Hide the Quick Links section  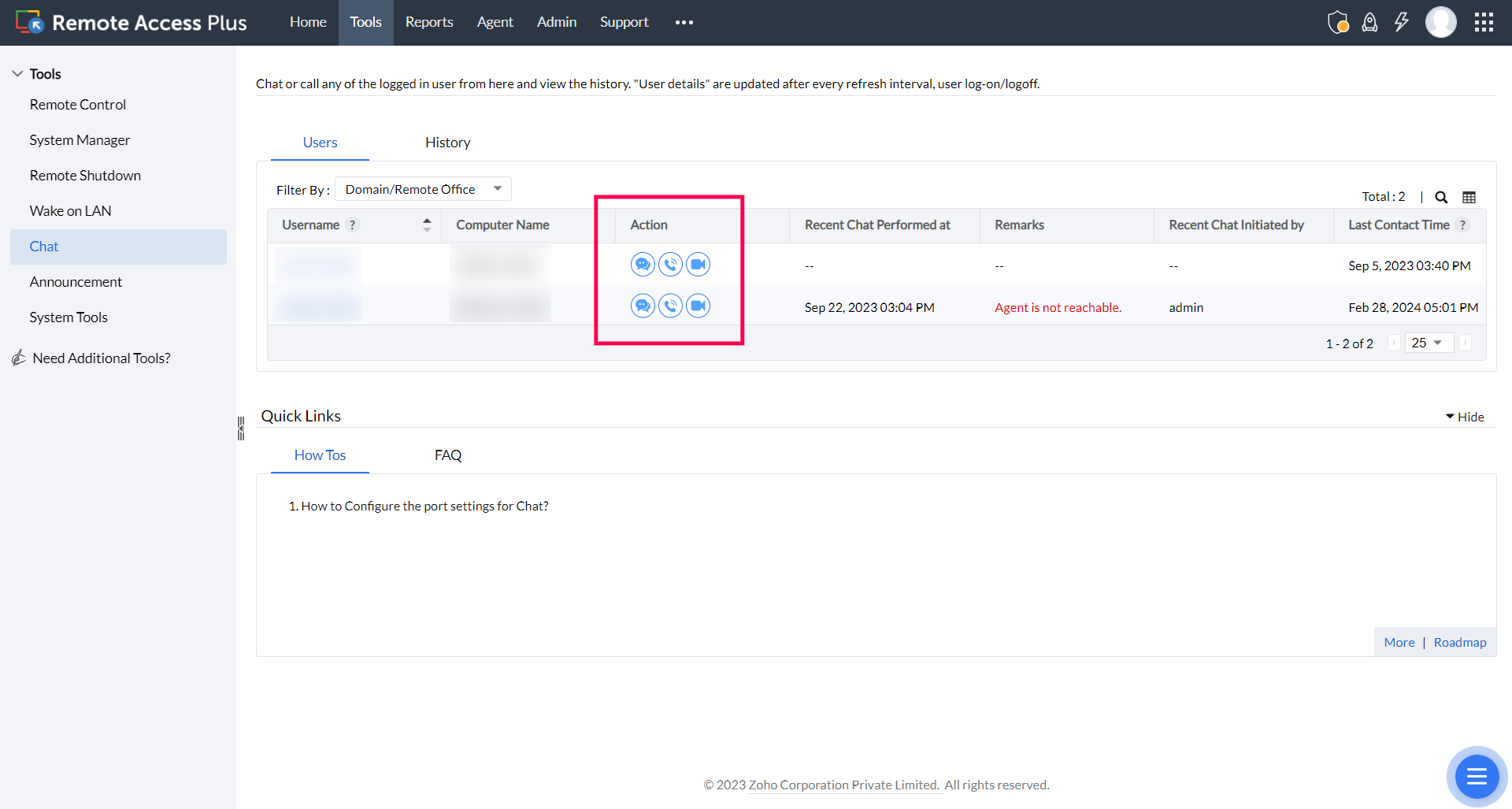click(1465, 417)
